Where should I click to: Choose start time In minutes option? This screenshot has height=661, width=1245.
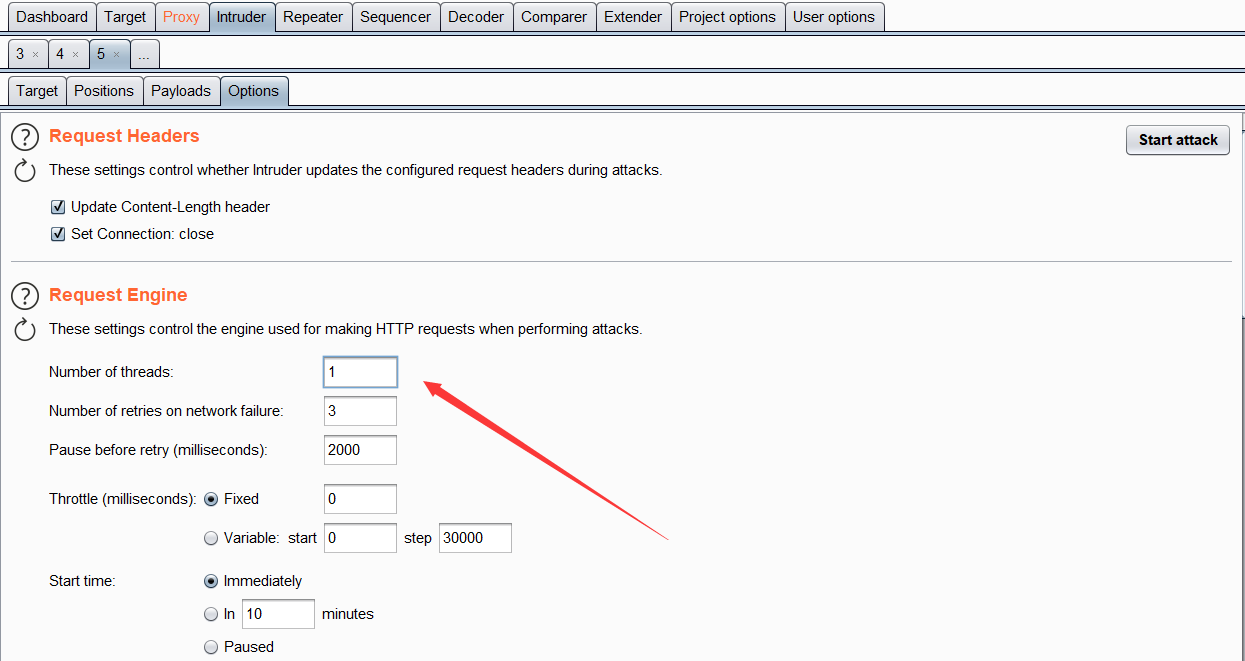point(211,614)
